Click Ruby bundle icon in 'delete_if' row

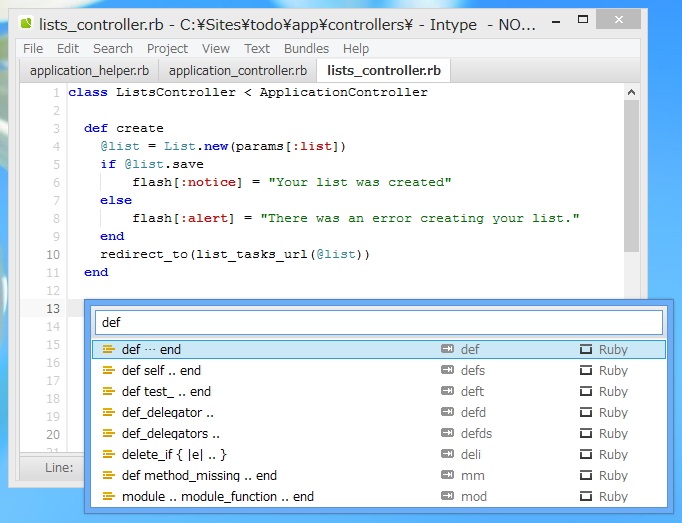586,454
